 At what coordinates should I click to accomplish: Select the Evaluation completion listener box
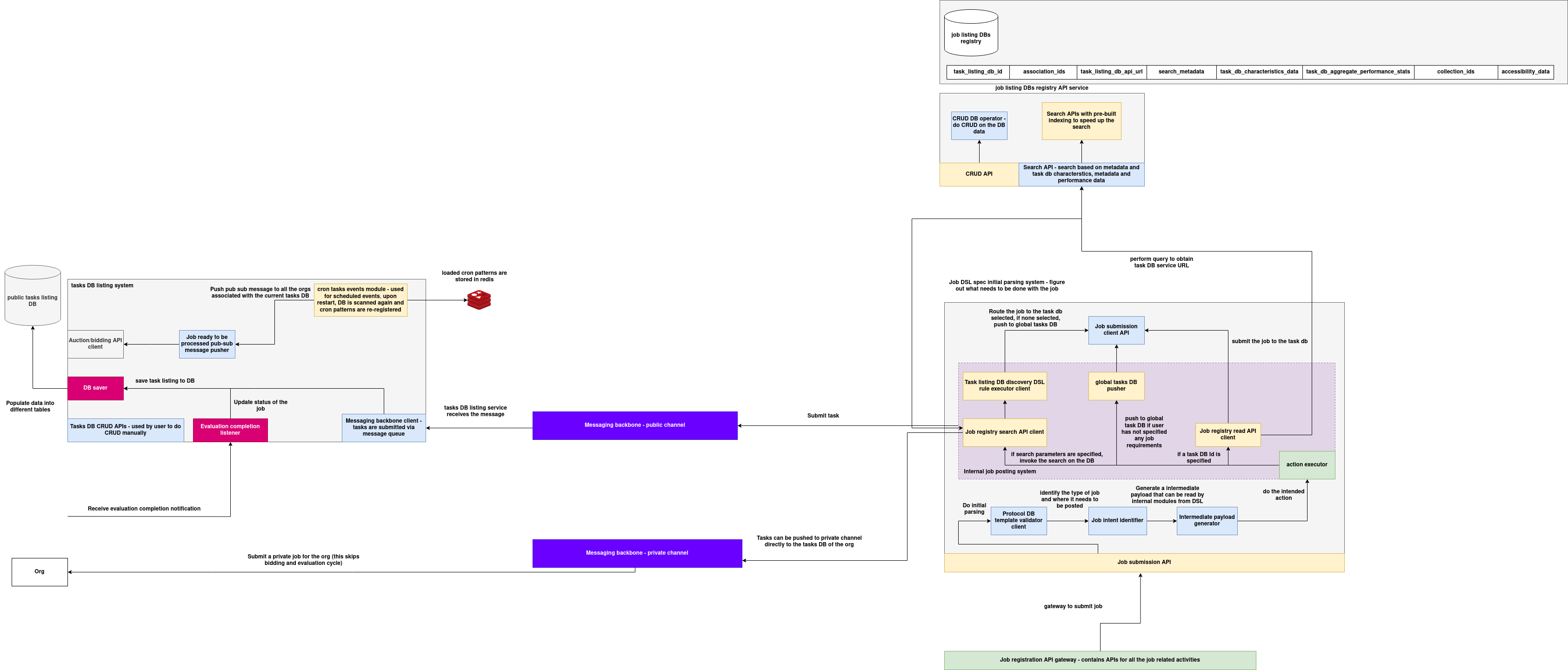pos(230,430)
